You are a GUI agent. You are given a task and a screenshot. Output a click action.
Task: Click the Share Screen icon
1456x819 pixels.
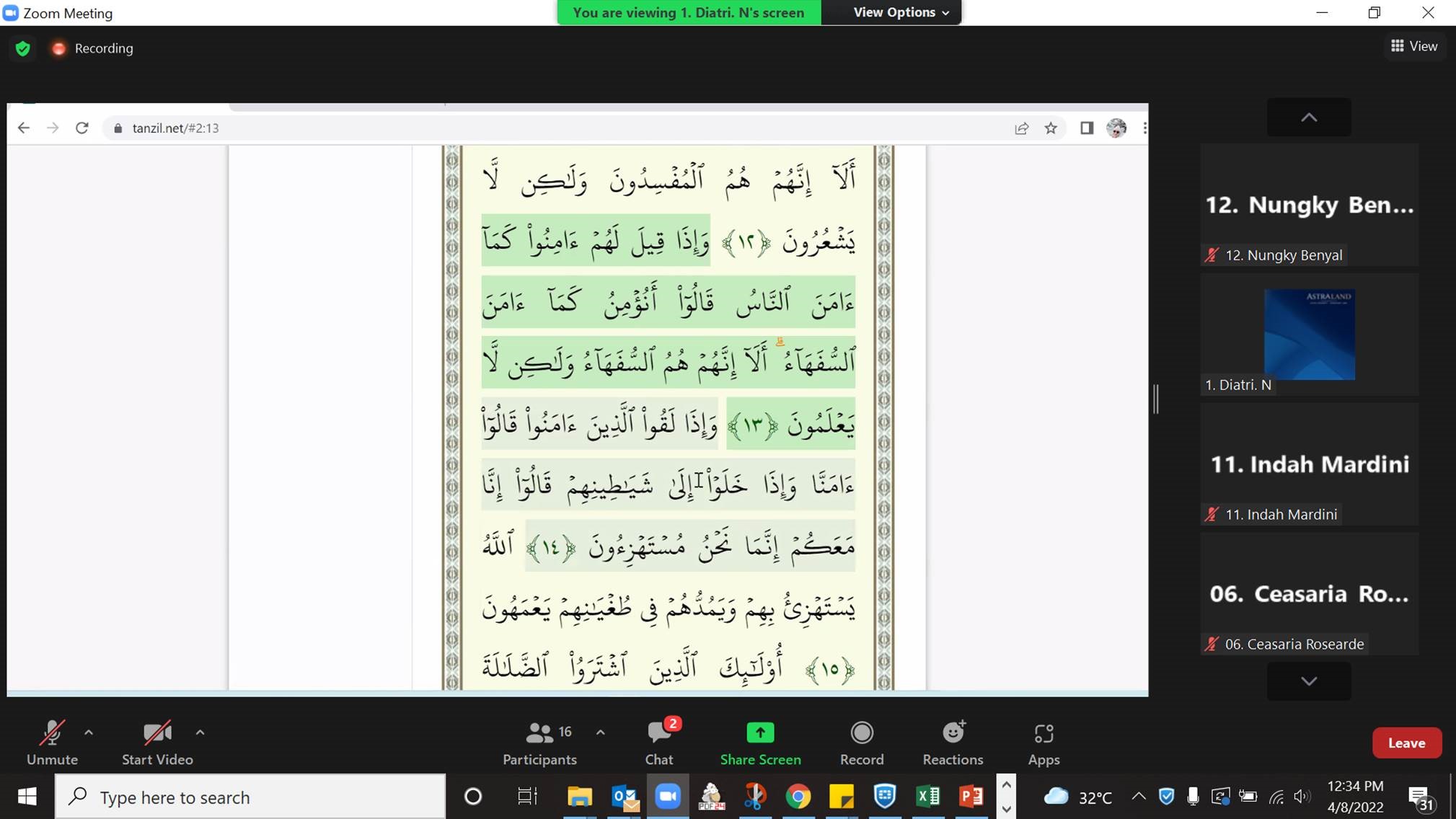[760, 733]
